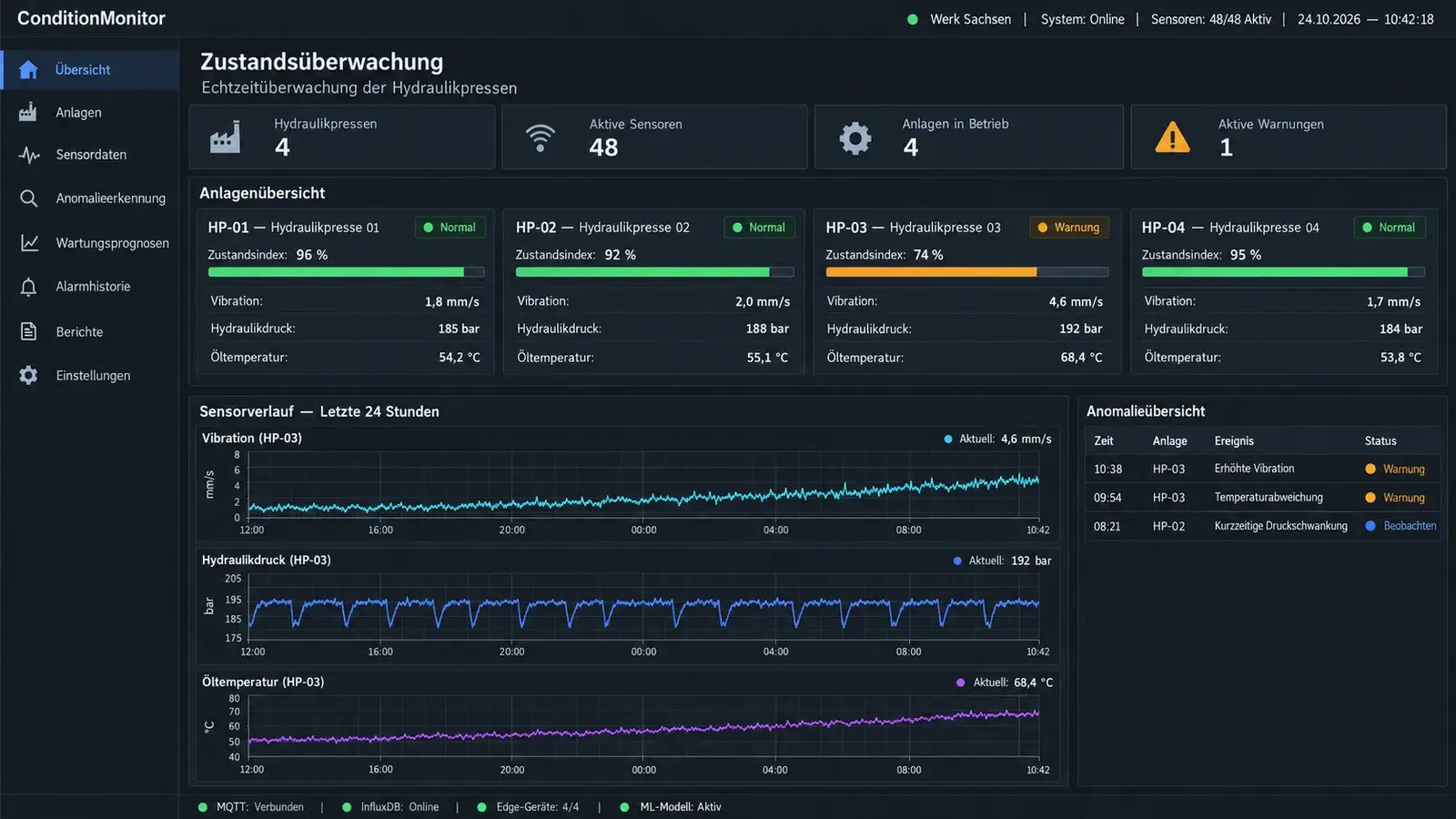Open the Übersicht menu item
The height and width of the screenshot is (819, 1456).
point(89,69)
